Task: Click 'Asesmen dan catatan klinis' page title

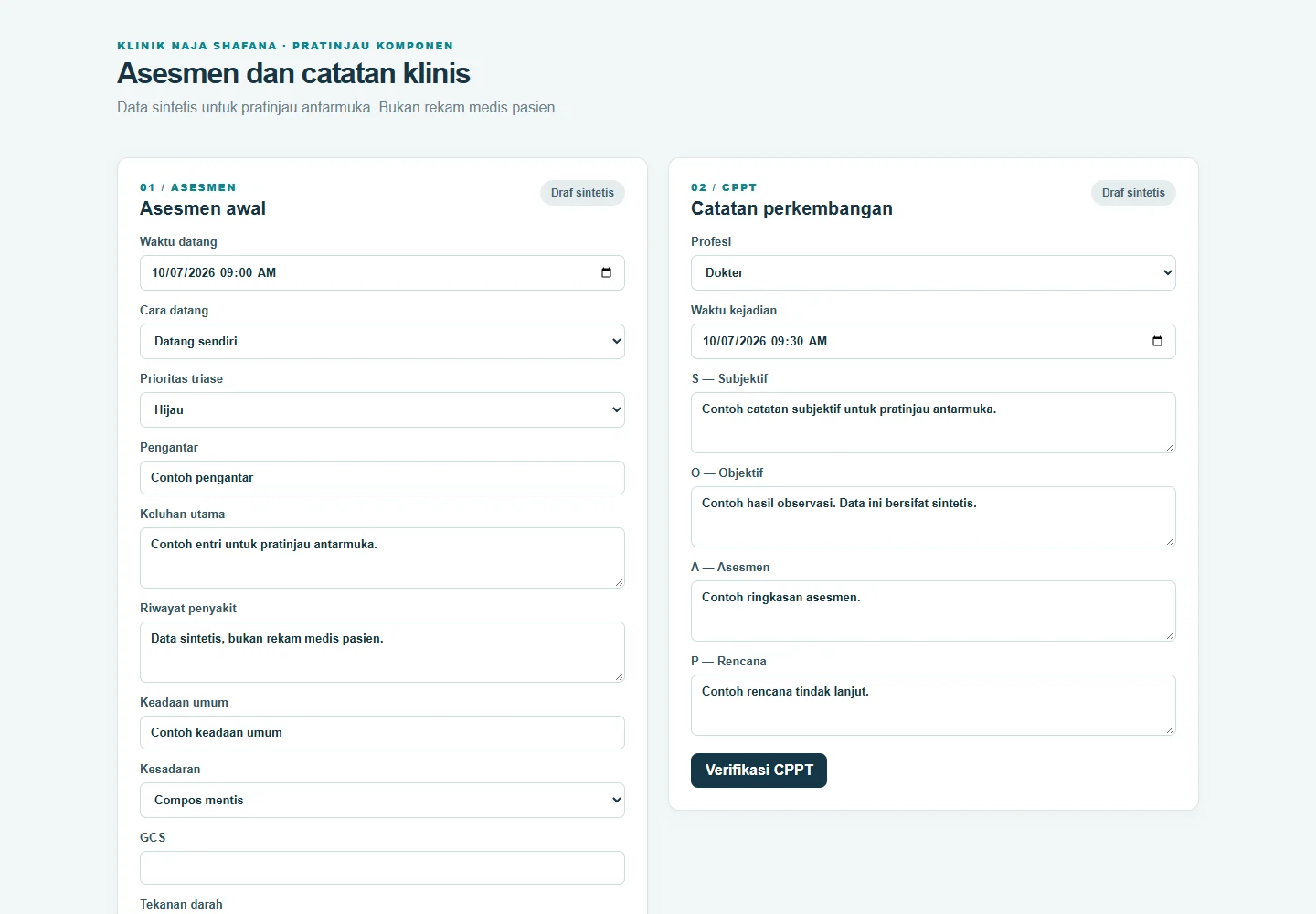Action: coord(293,73)
